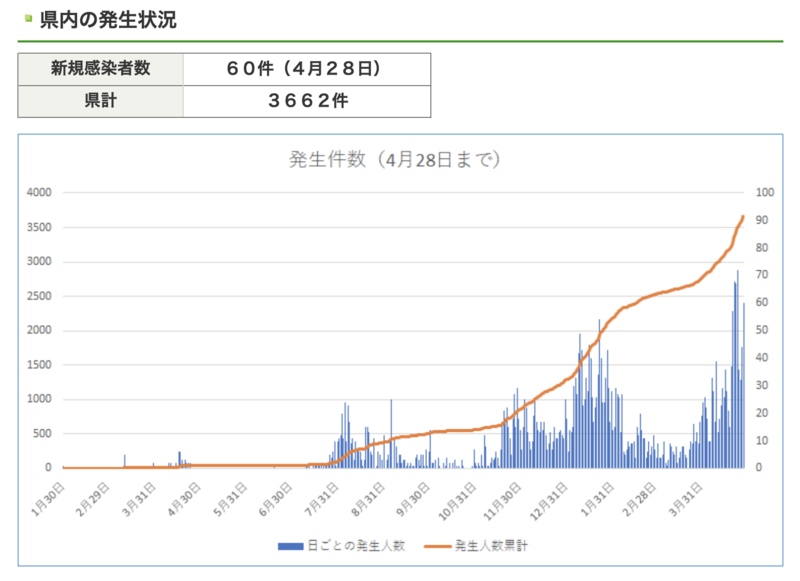The image size is (800, 581).
Task: Click the 3662件 total value cell
Action: point(306,101)
